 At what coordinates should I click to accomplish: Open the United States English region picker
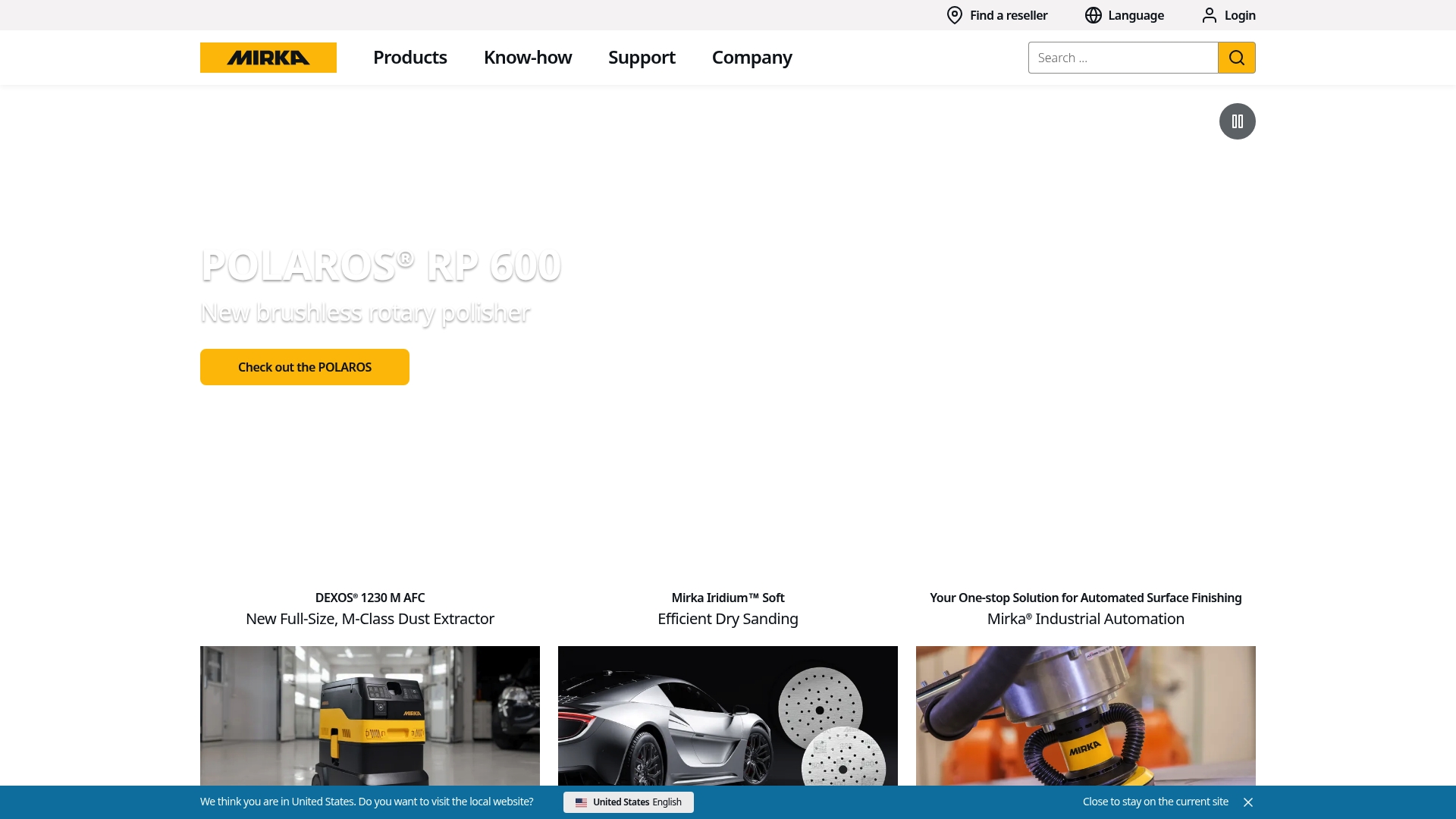(628, 802)
